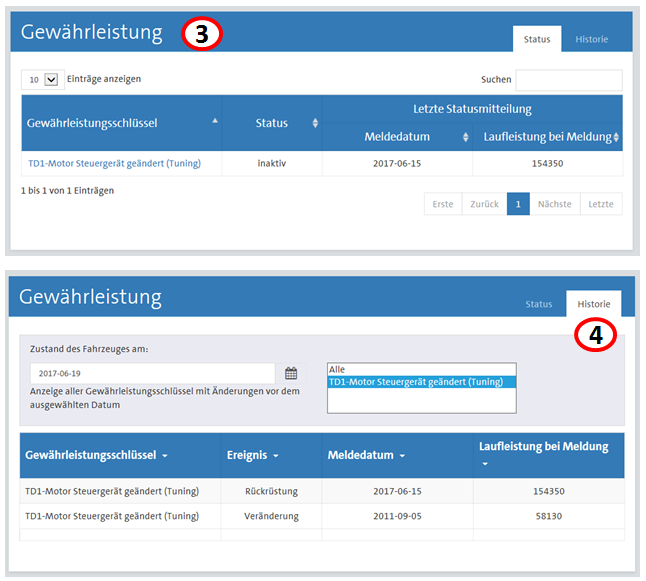This screenshot has height=581, width=646.
Task: Go to Nächste page in pagination
Action: (x=554, y=204)
